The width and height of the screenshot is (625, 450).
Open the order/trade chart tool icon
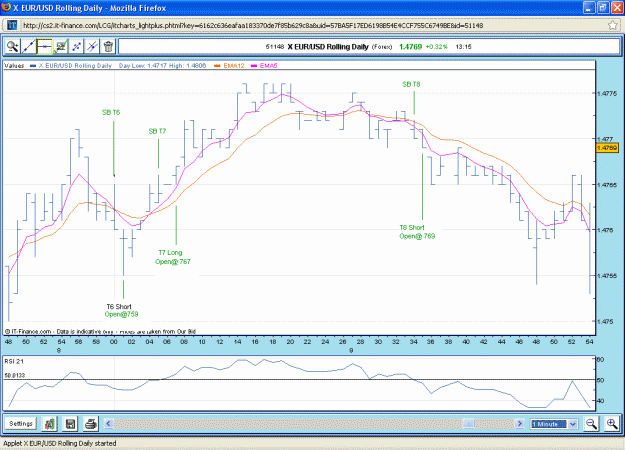click(x=61, y=47)
